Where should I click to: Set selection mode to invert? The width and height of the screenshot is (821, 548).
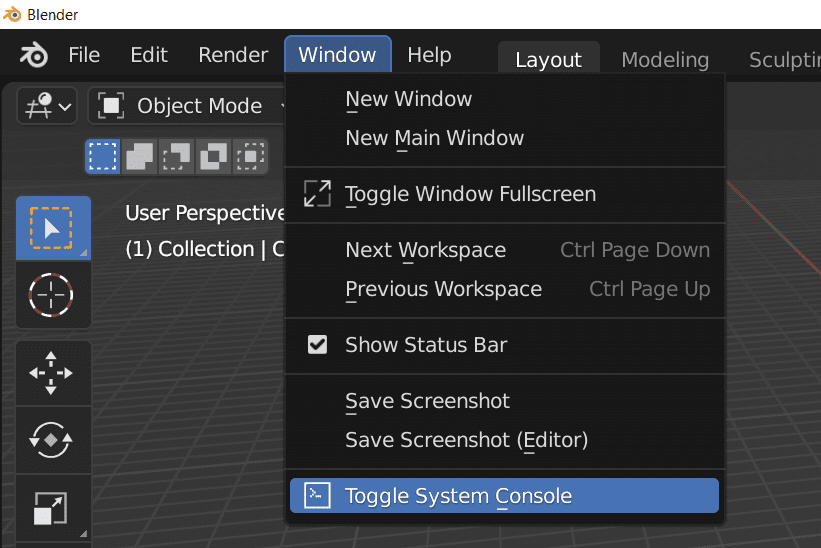point(213,156)
